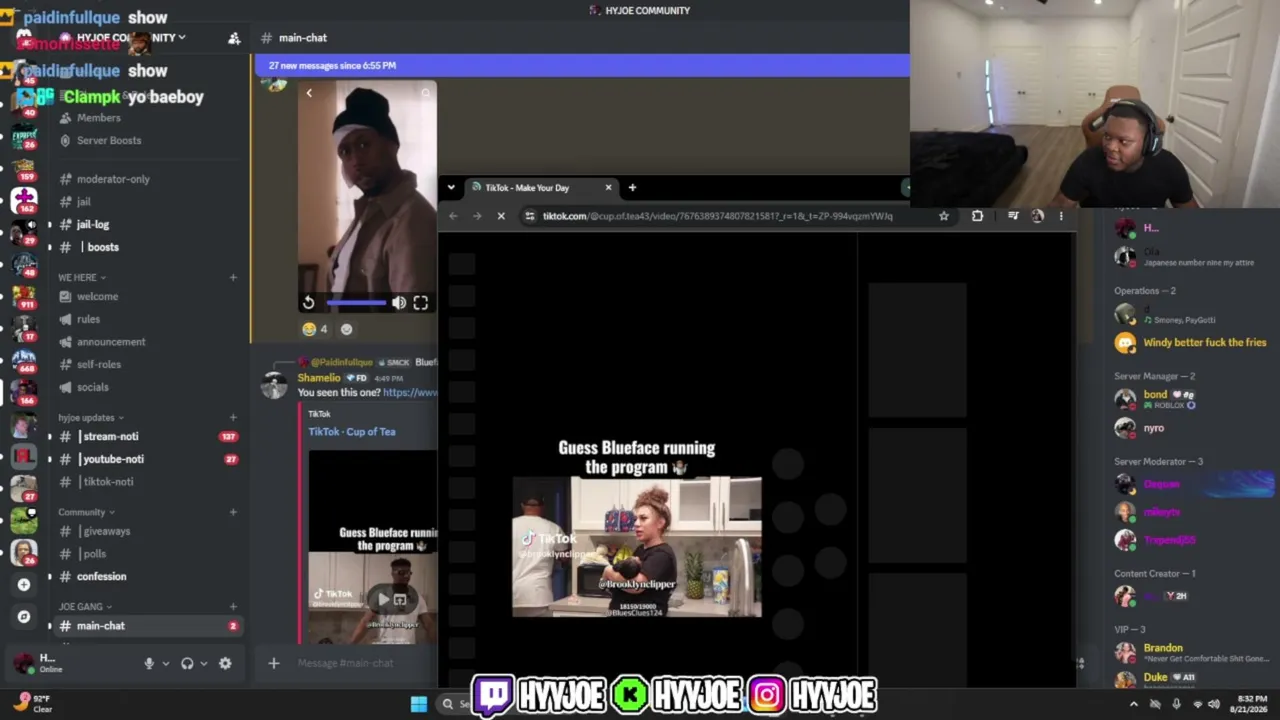Open Discover servers compass icon
Screen dimensions: 1280x720
click(24, 617)
